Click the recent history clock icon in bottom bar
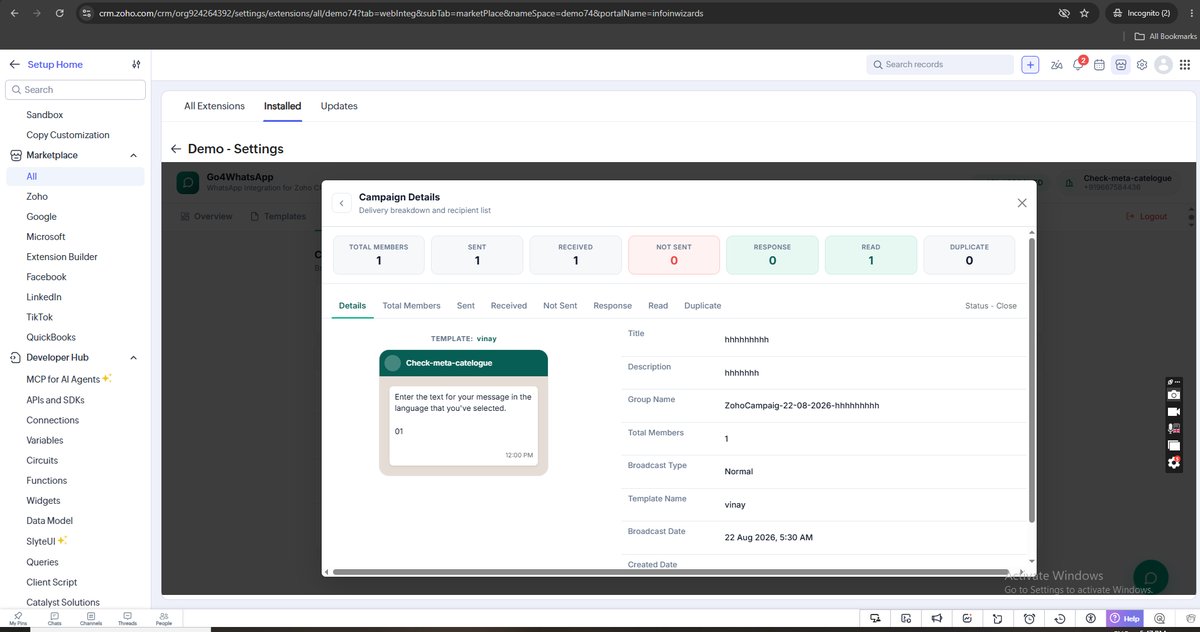Viewport: 1200px width, 632px height. point(1061,619)
